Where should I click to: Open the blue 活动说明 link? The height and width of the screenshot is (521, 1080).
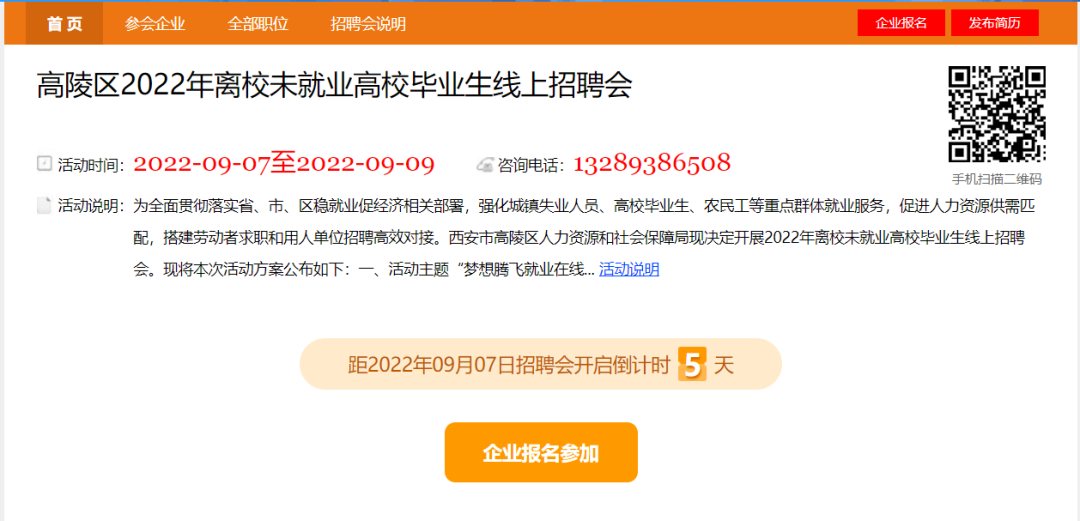pos(629,269)
